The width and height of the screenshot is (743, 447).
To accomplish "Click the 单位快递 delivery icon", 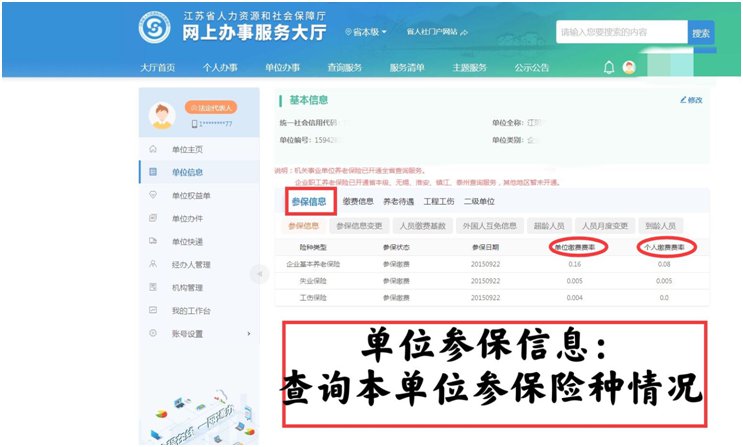I will [x=153, y=241].
